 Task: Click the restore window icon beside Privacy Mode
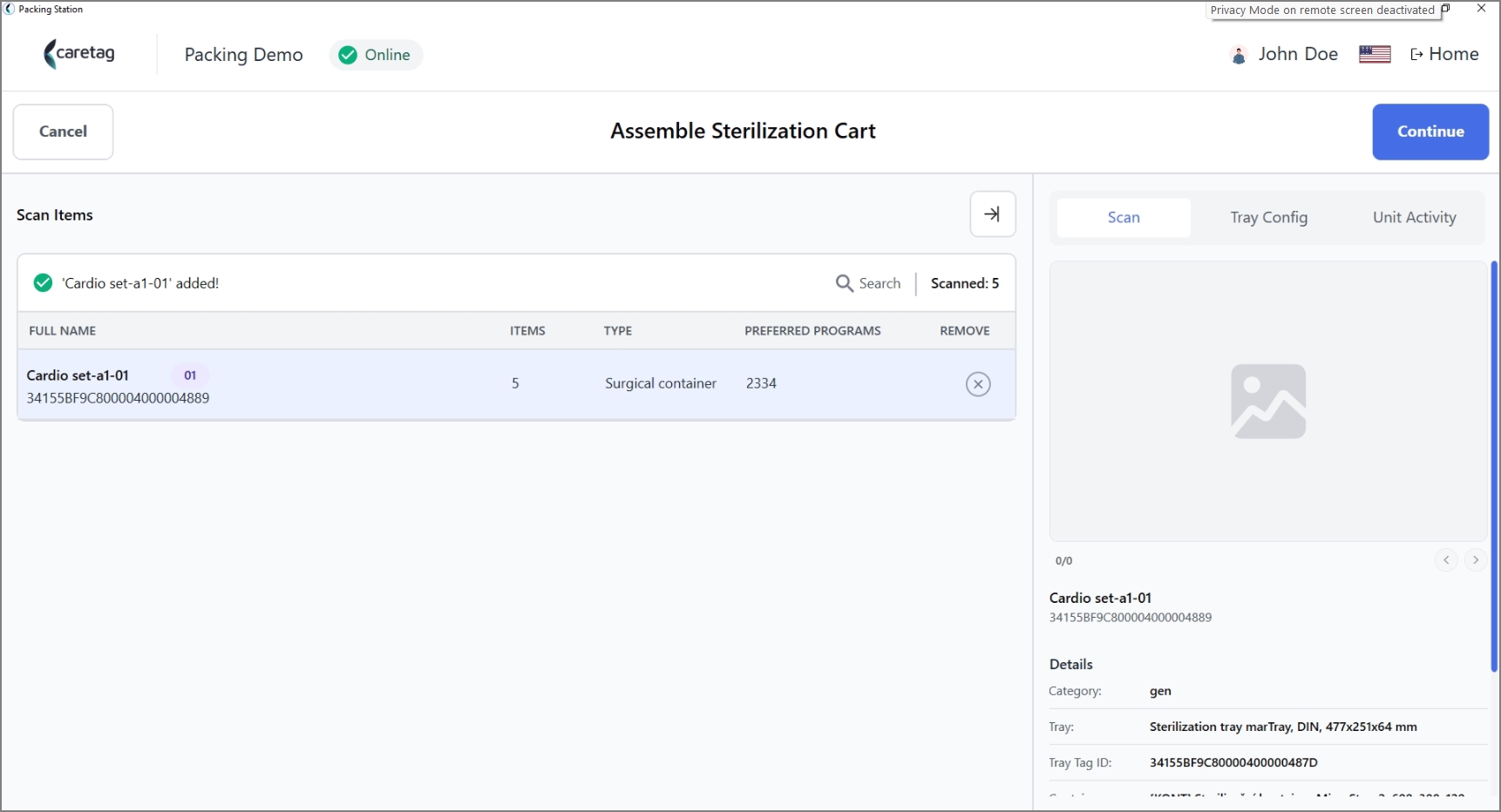click(x=1445, y=9)
